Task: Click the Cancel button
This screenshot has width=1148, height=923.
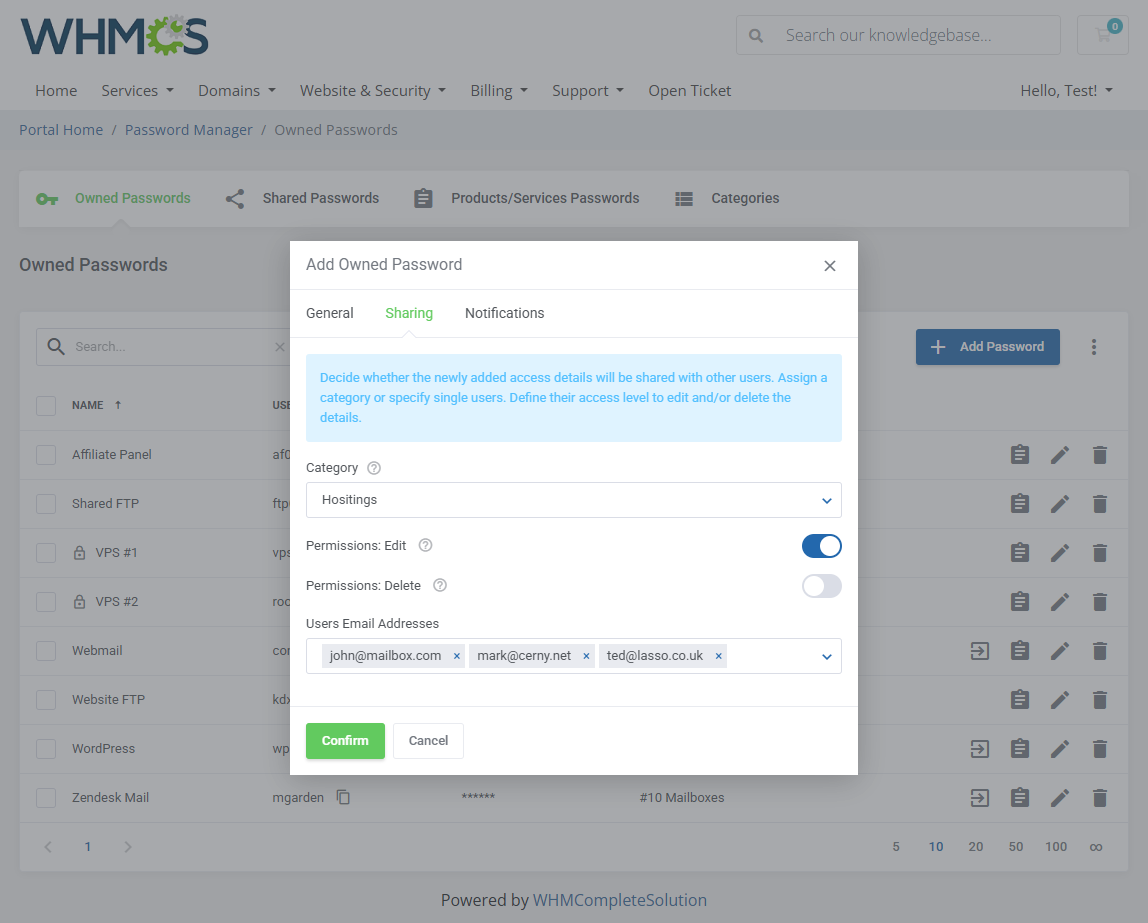Action: click(428, 741)
